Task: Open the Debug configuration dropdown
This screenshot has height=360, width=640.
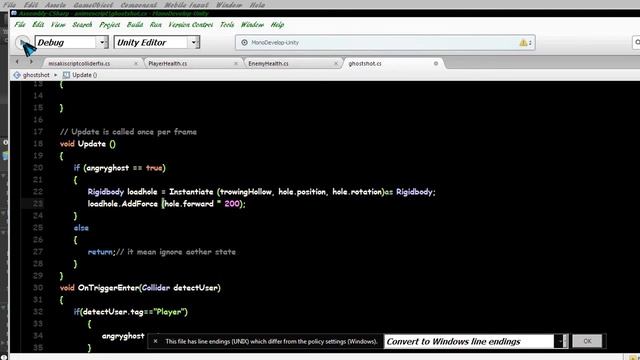Action: (x=71, y=42)
